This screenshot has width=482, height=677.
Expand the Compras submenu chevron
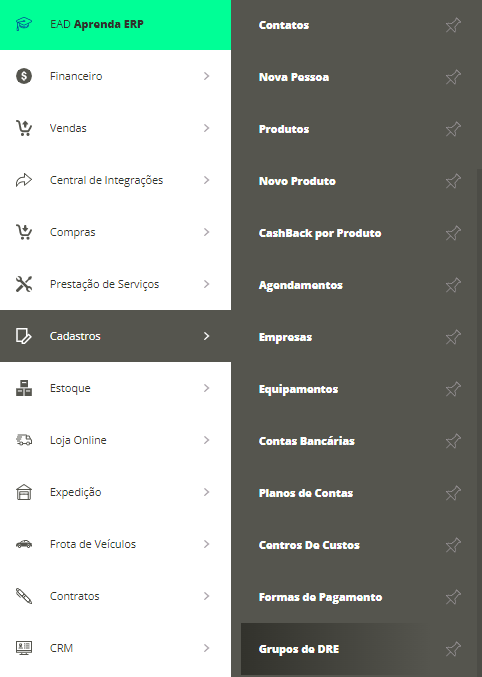click(206, 232)
